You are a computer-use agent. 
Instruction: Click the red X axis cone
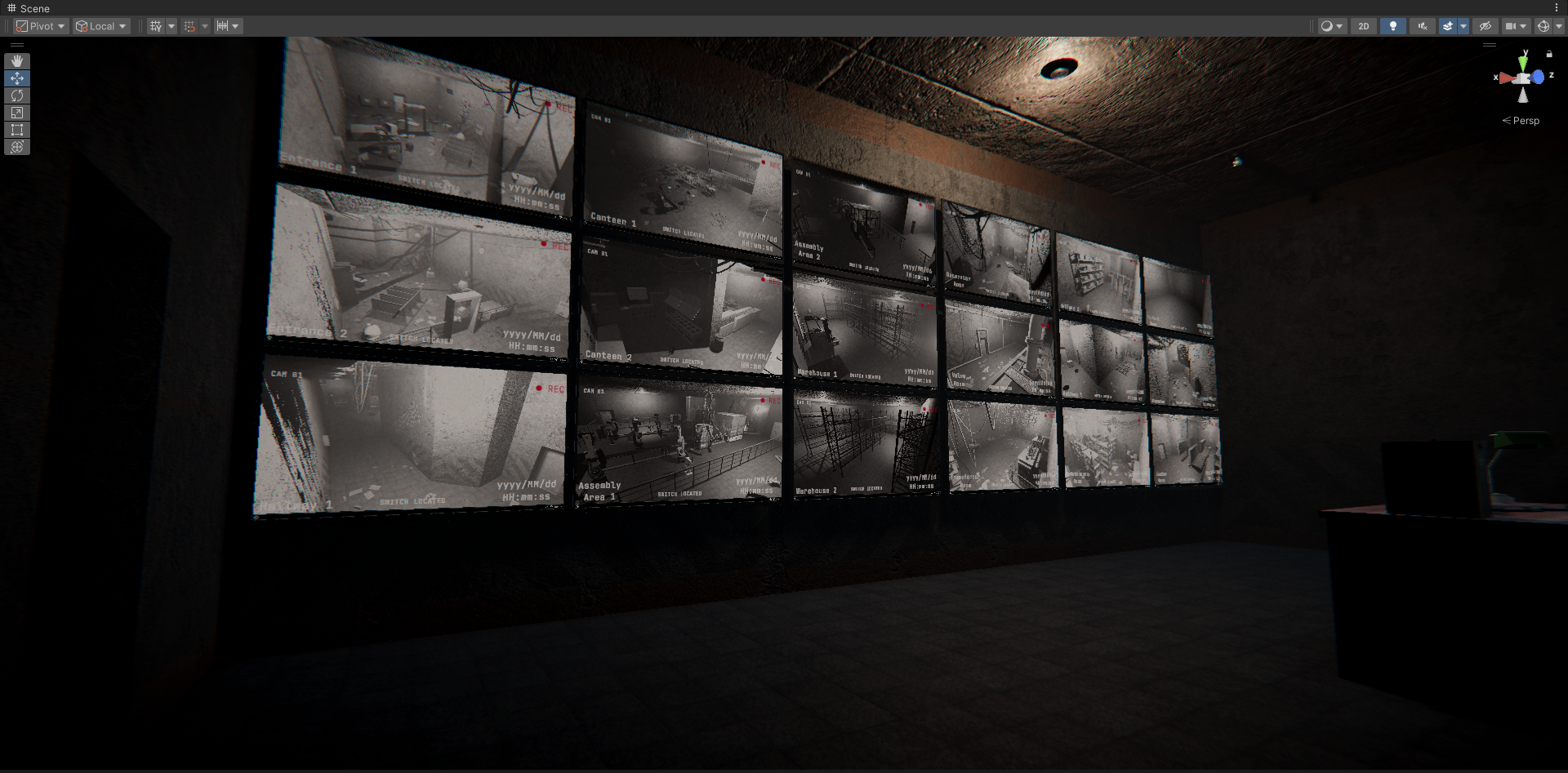[x=1505, y=78]
